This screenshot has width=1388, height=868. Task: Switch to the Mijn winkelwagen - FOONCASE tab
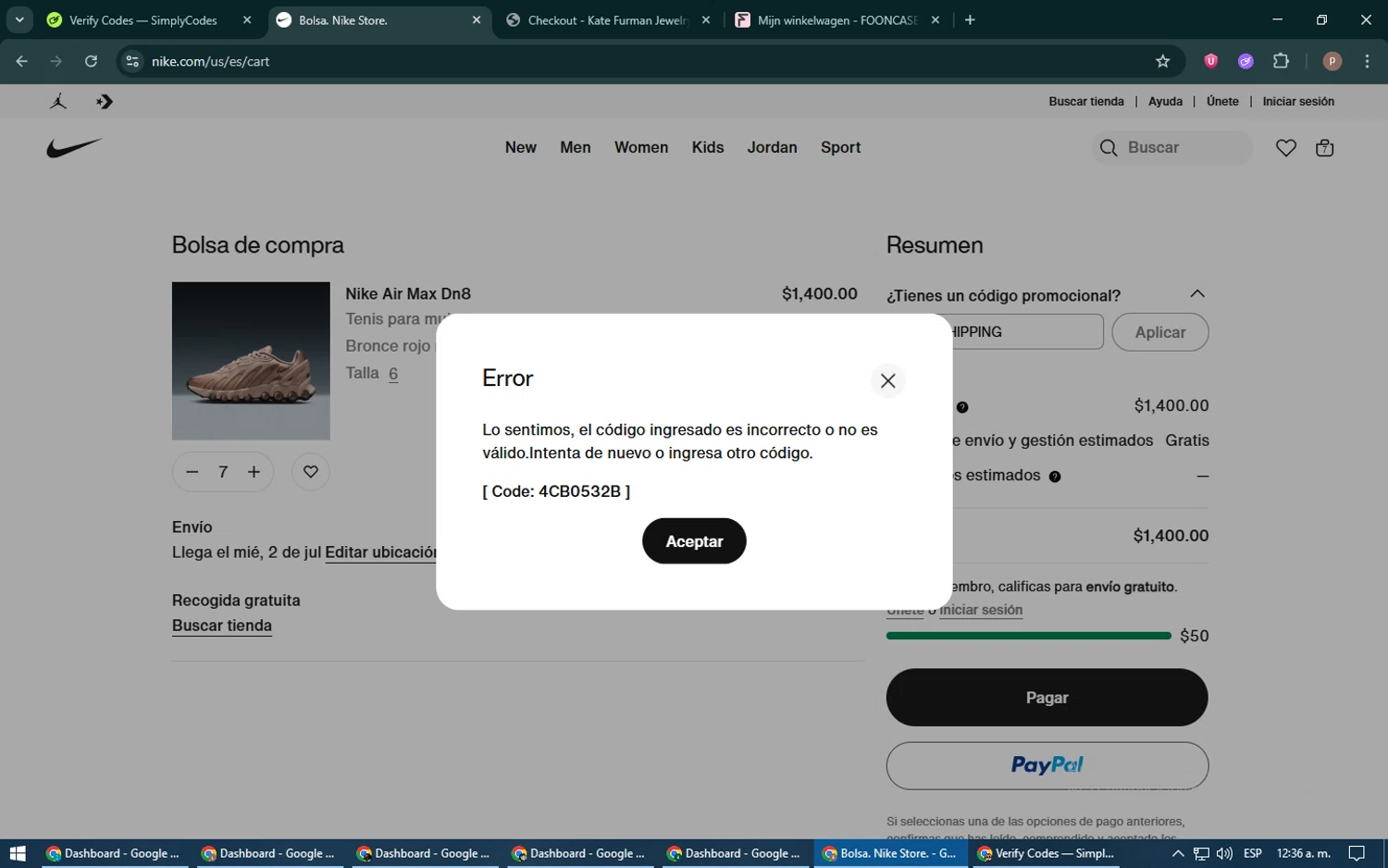point(837,20)
